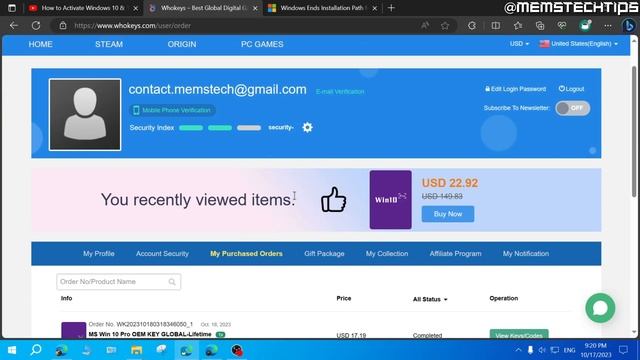
Task: Go to HOME in site navigation
Action: [40, 44]
